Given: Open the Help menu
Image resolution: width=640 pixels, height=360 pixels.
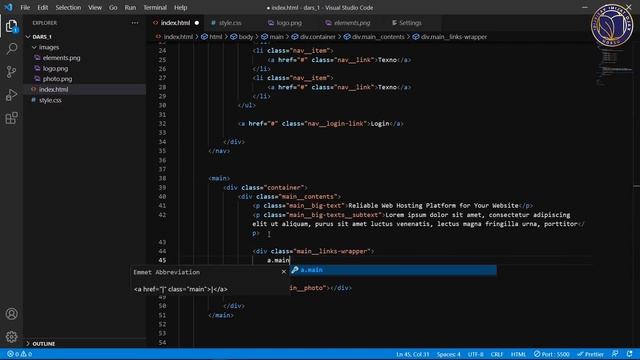Looking at the screenshot, I should [180, 7].
